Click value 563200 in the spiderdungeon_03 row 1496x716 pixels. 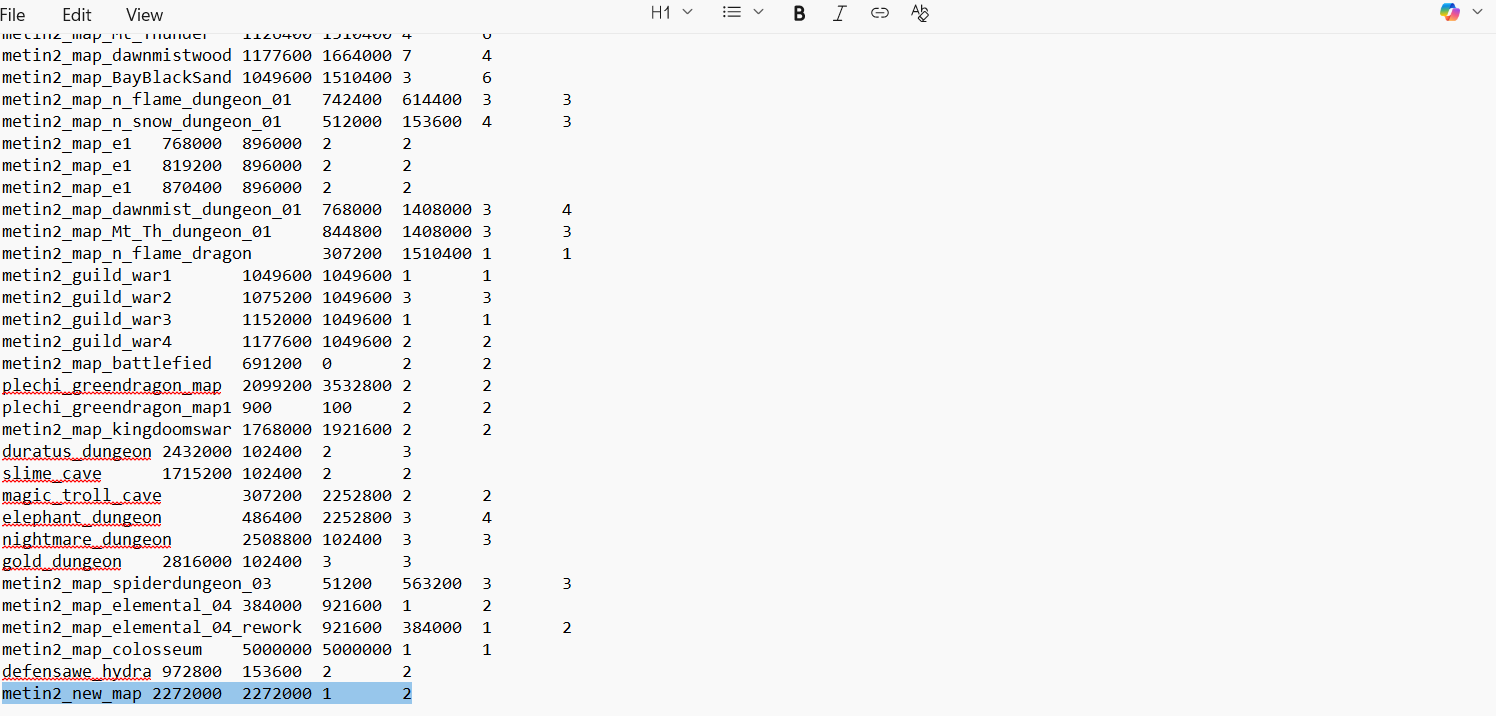[x=432, y=583]
